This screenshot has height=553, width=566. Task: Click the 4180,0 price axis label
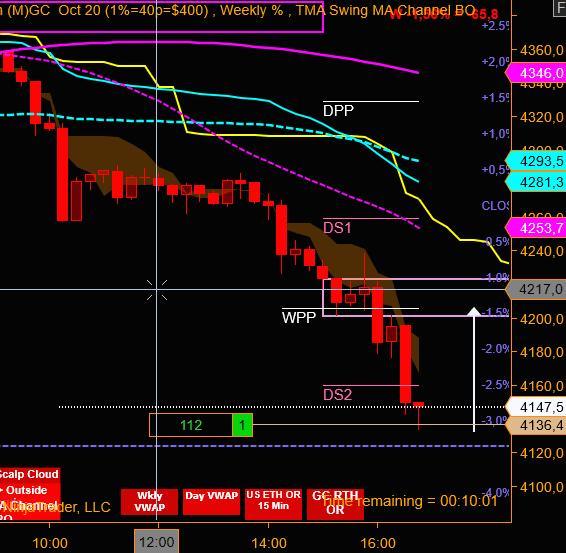(541, 352)
